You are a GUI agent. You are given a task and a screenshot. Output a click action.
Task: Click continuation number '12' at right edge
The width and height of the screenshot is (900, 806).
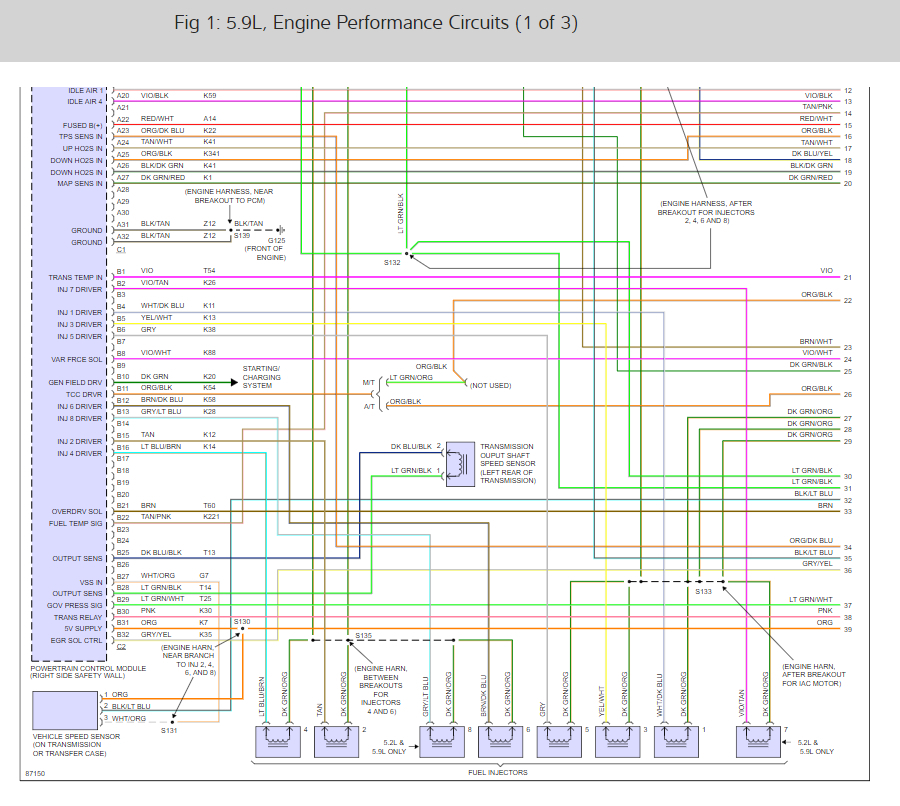coord(848,91)
